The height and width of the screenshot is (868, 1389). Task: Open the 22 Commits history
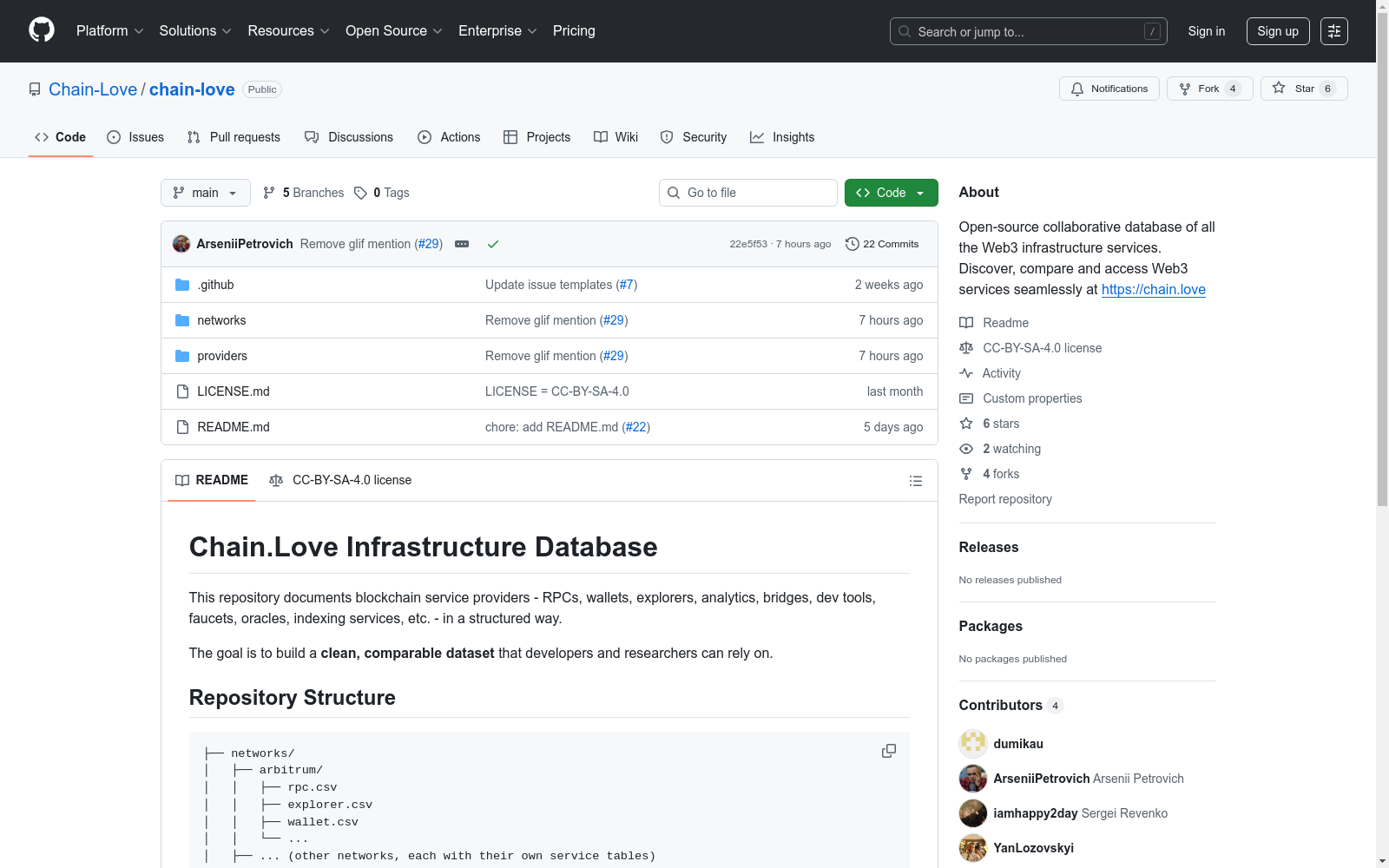[x=882, y=244]
